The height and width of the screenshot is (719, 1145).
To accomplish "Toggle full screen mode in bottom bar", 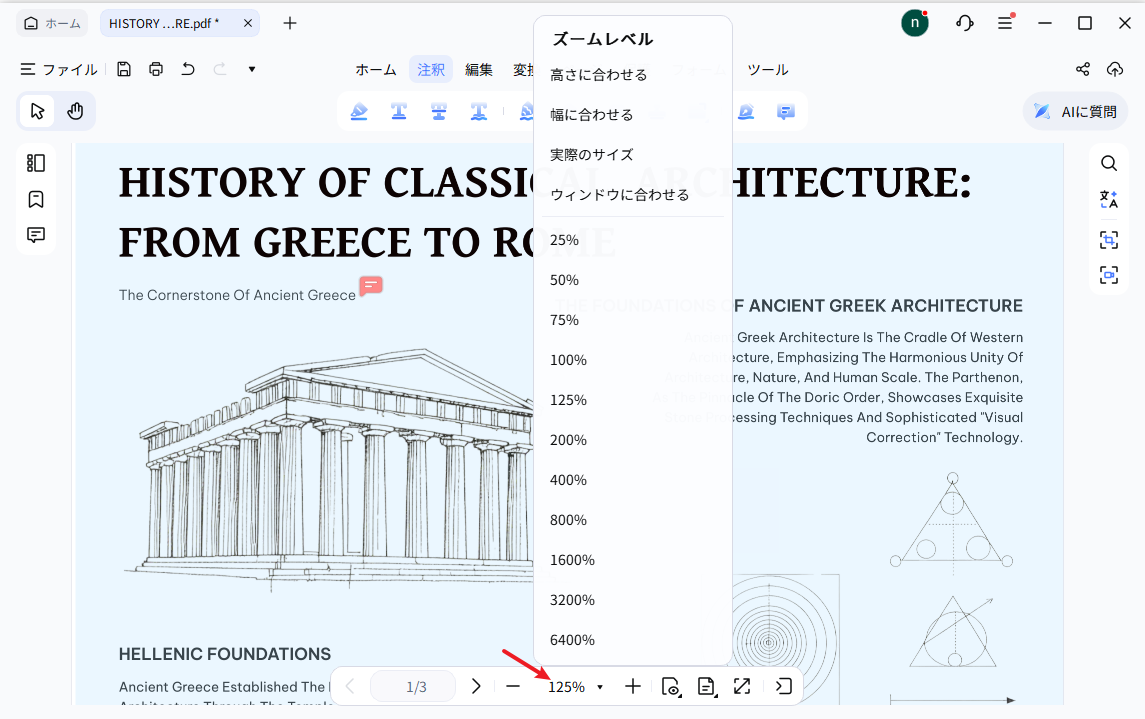I will [x=742, y=686].
